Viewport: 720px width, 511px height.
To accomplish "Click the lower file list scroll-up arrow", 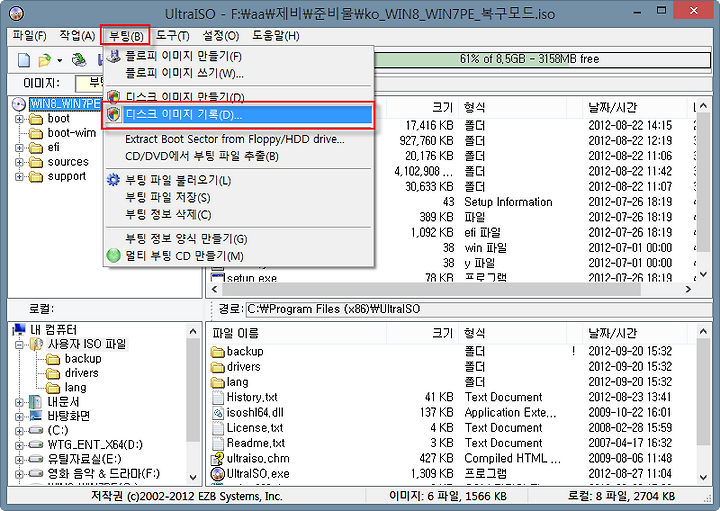I will 703,331.
